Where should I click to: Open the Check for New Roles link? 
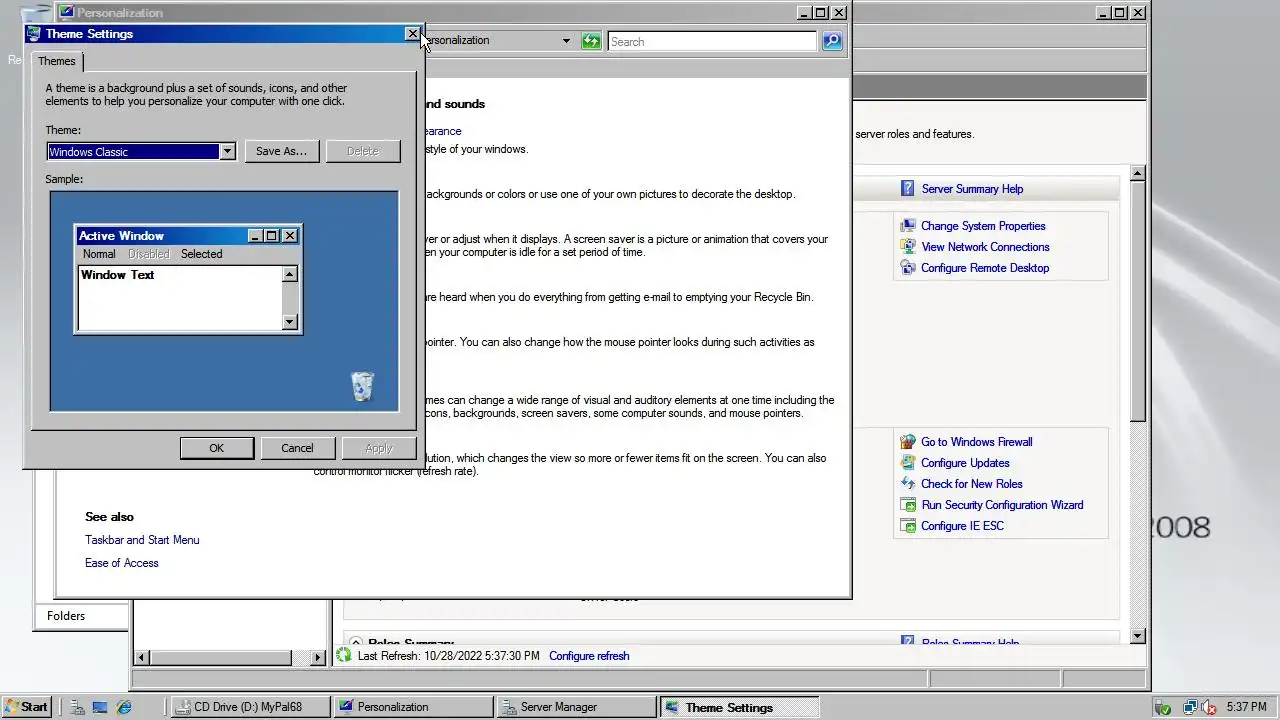click(971, 484)
